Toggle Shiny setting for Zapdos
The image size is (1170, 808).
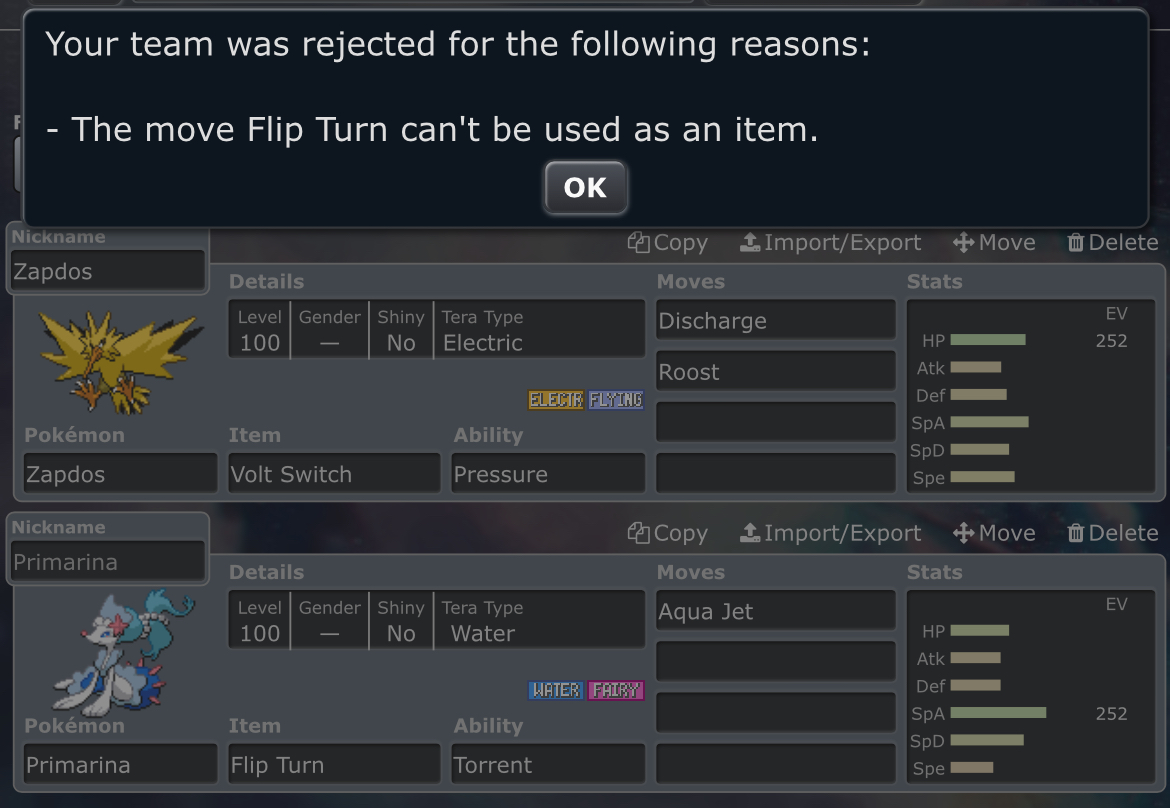(401, 331)
